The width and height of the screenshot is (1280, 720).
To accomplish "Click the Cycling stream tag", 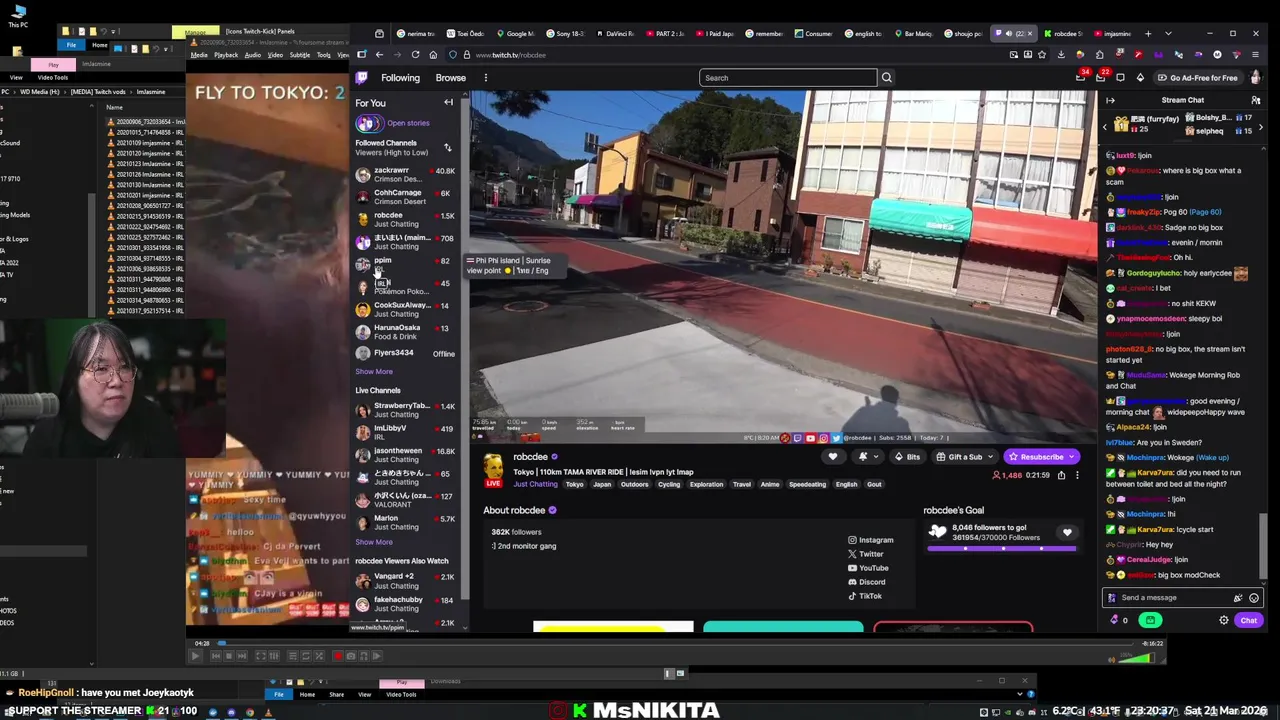I will tap(669, 485).
